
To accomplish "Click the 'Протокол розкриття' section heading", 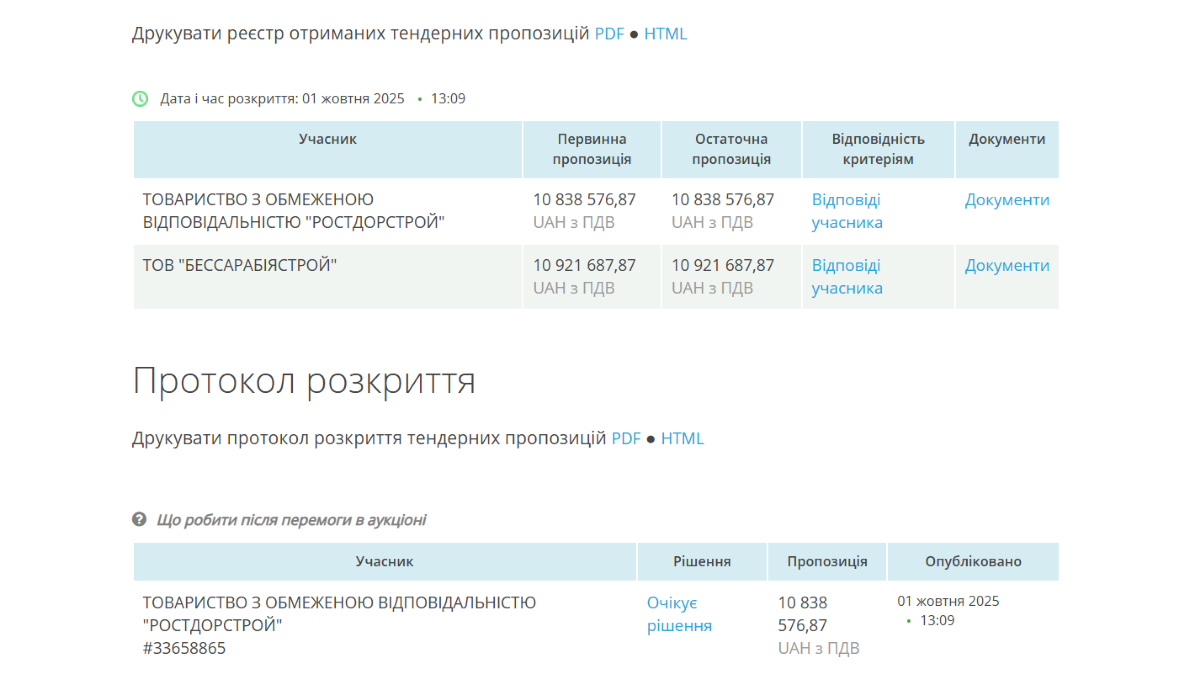I will coord(304,381).
